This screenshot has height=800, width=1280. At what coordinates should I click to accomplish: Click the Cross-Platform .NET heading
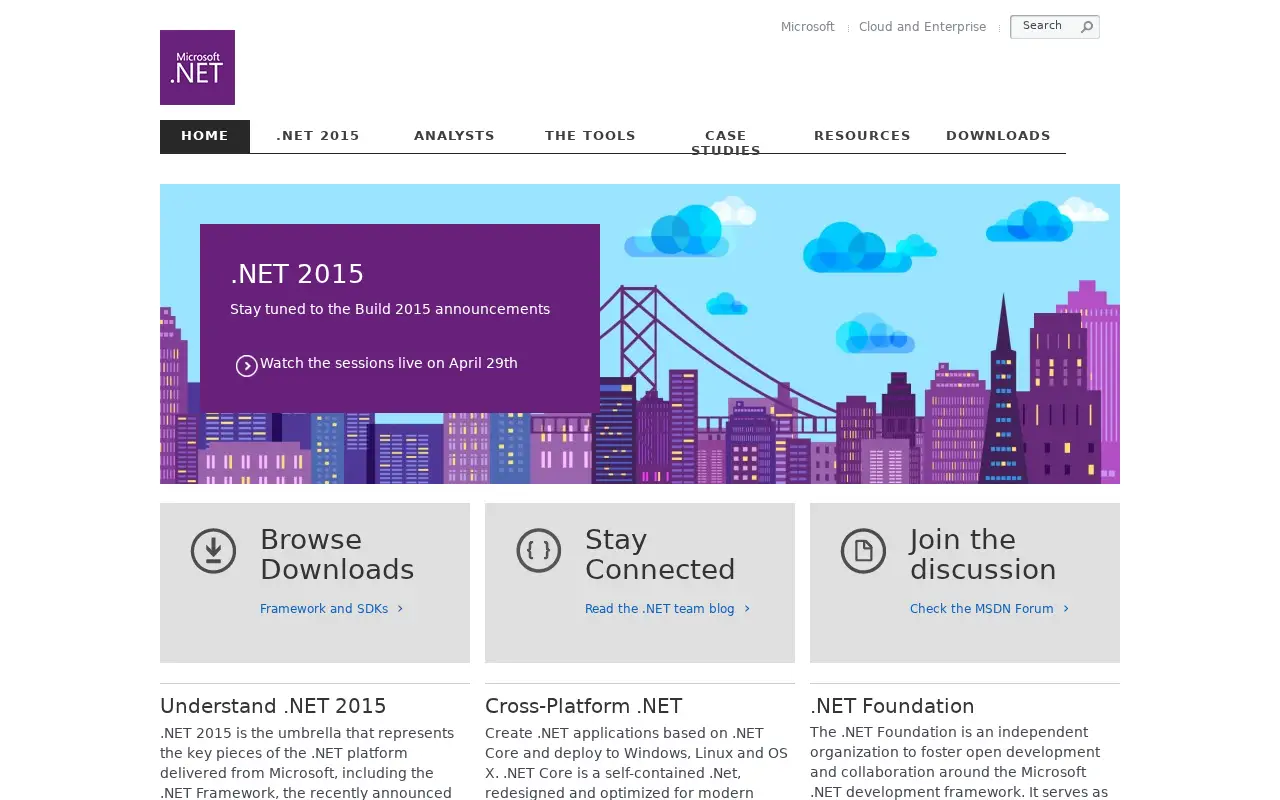(584, 706)
